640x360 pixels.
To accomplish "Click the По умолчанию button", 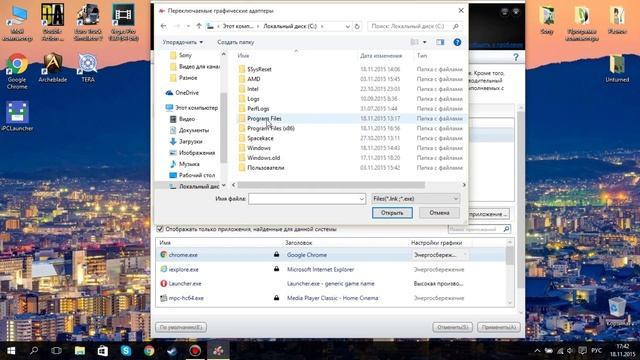I will tap(181, 327).
